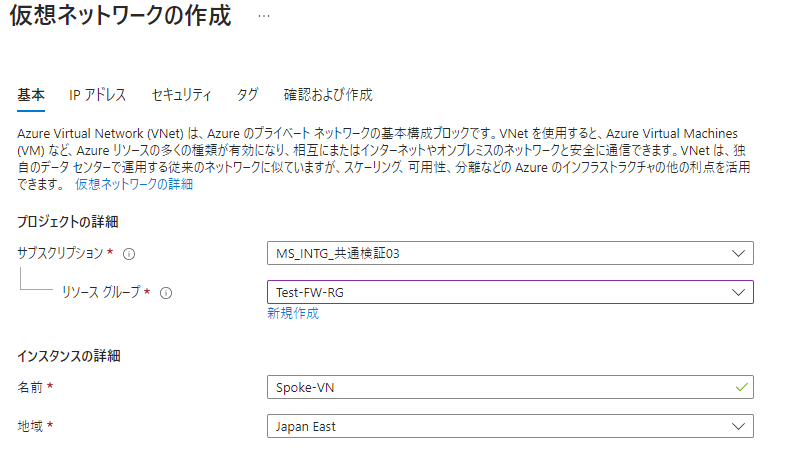The height and width of the screenshot is (468, 792).
Task: Open the 地域 Japan East dropdown
Action: [x=510, y=426]
